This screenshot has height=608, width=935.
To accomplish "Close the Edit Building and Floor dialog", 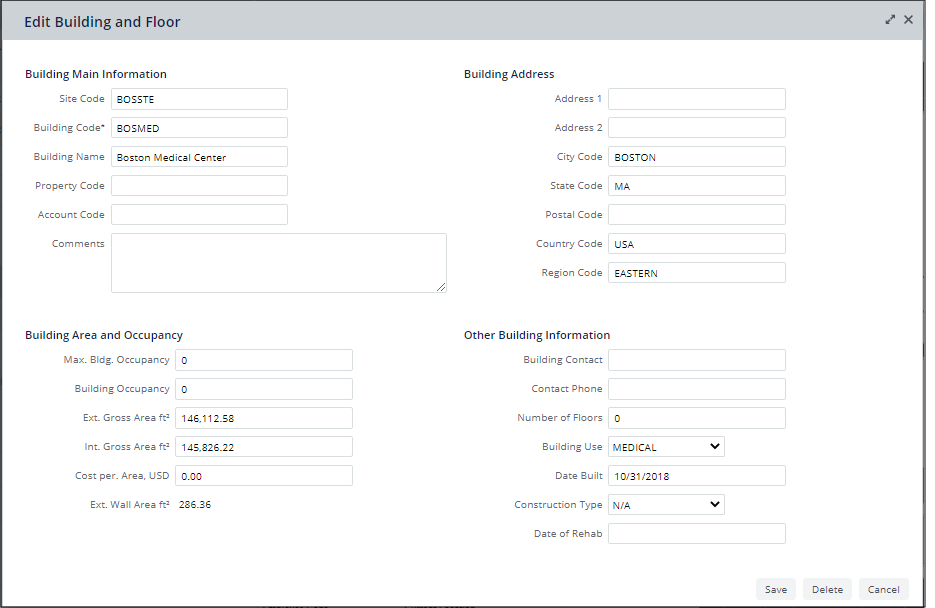I will [x=908, y=20].
